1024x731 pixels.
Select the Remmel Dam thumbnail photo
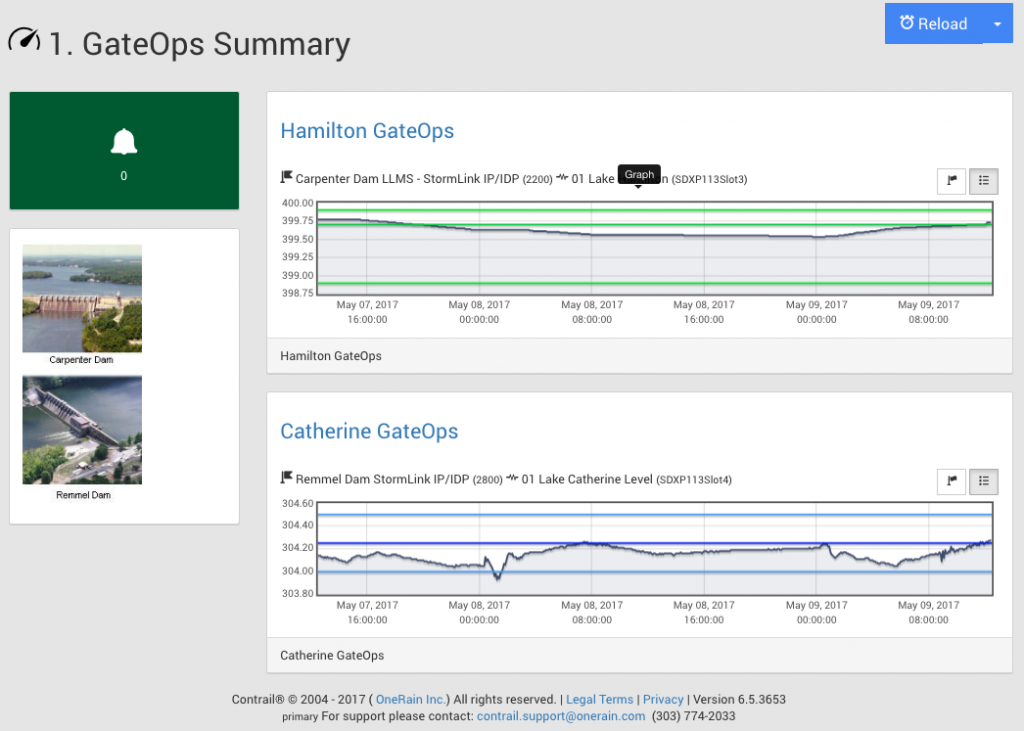(x=82, y=430)
